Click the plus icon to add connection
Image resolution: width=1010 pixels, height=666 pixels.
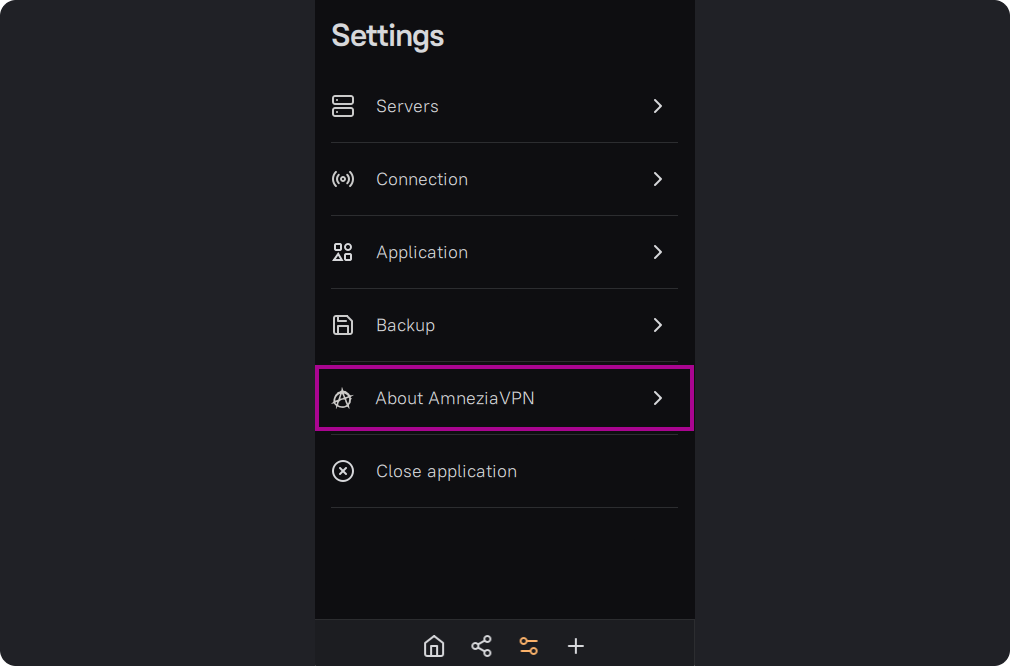pyautogui.click(x=576, y=646)
